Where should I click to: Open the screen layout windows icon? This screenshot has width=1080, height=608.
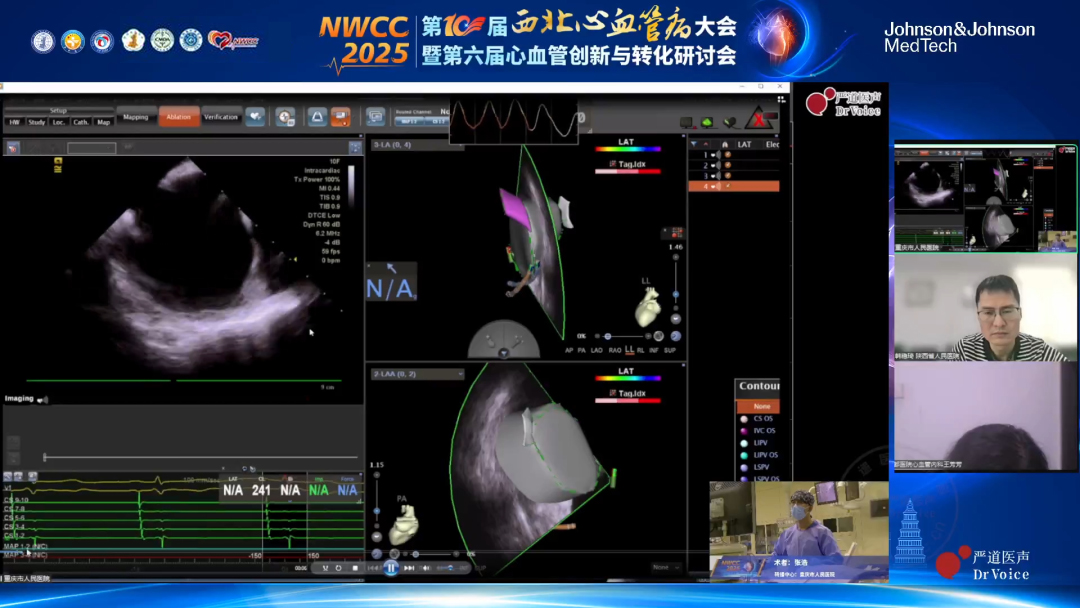[375, 117]
